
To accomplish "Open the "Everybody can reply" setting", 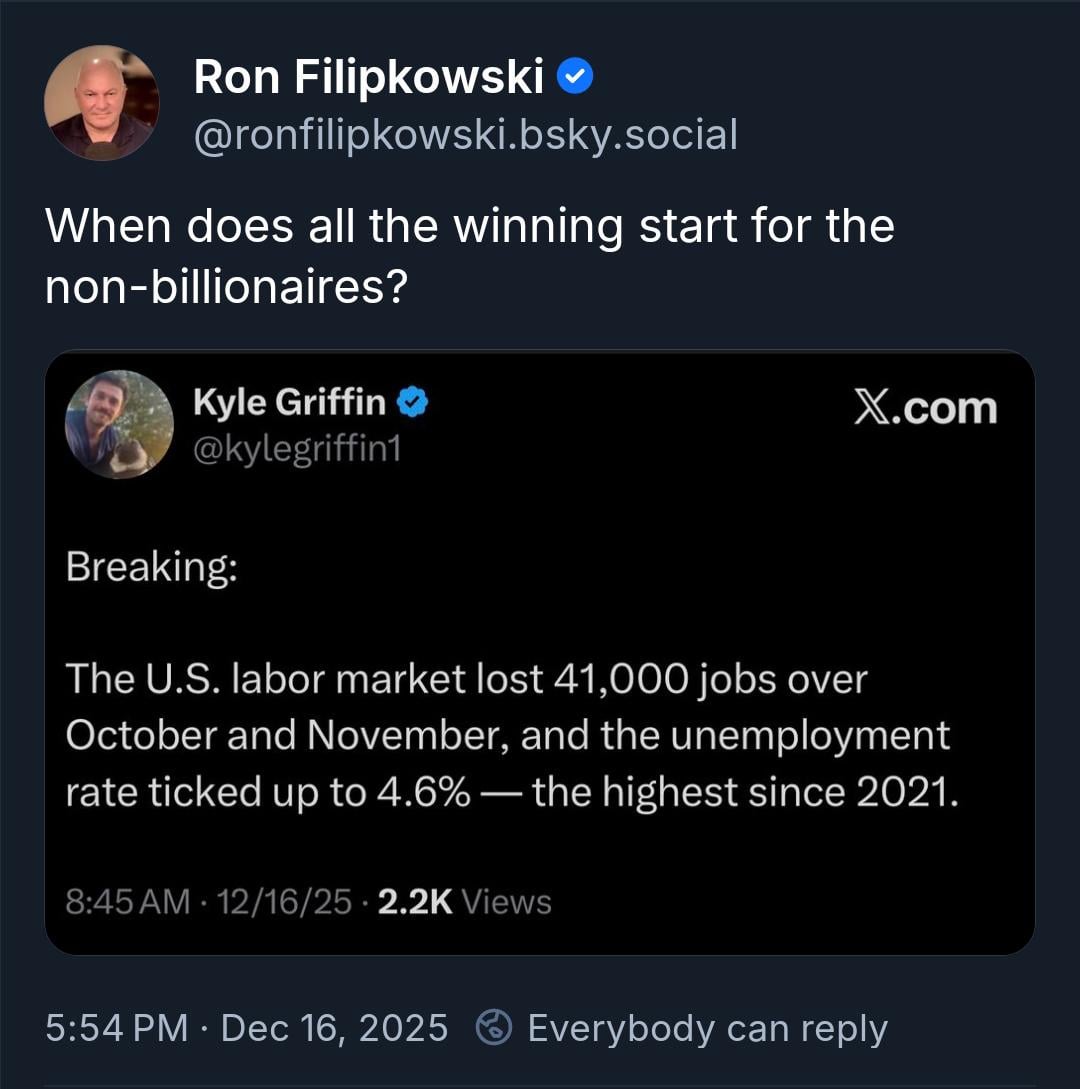I will point(707,1028).
